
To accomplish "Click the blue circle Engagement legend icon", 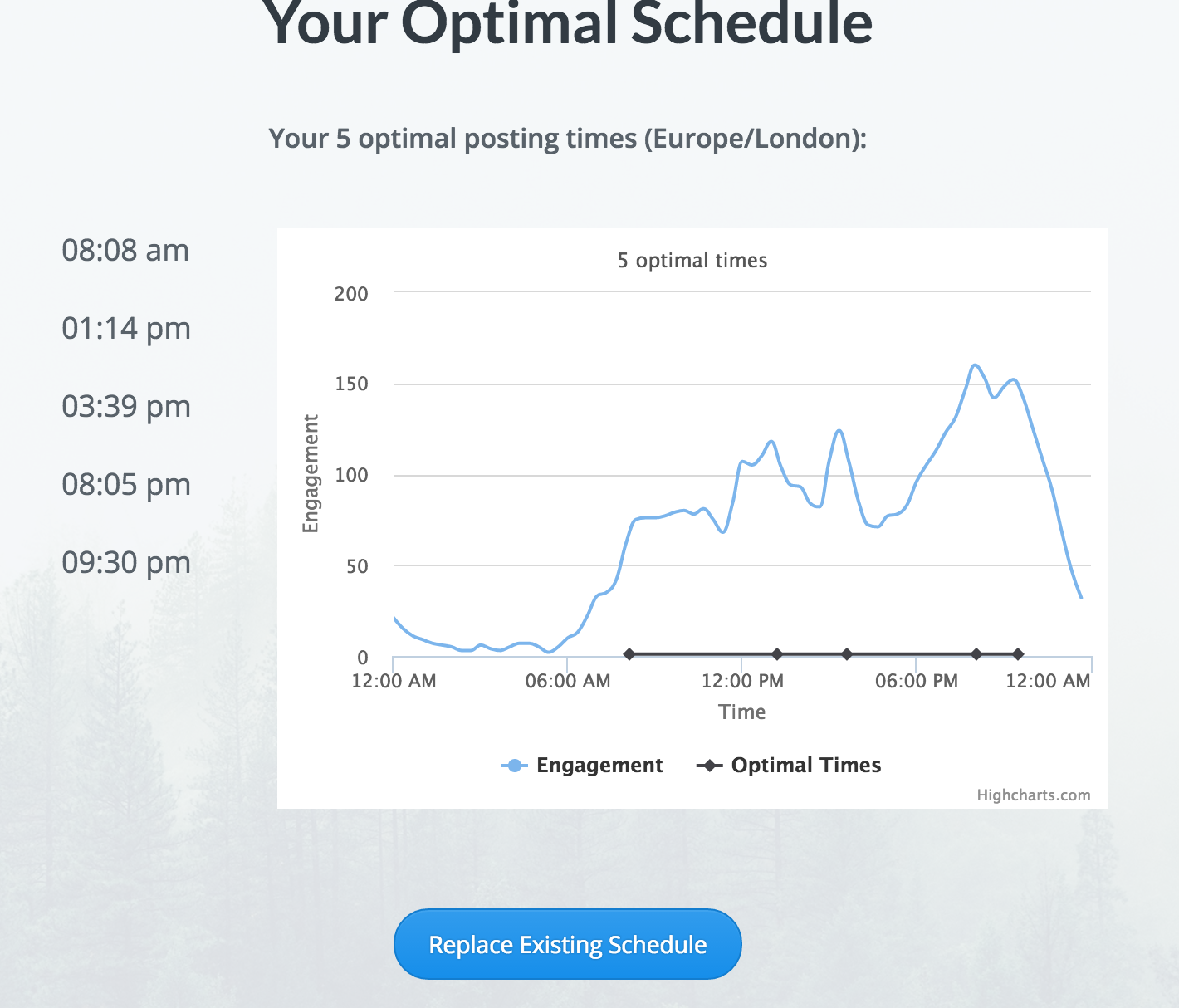I will tap(515, 766).
